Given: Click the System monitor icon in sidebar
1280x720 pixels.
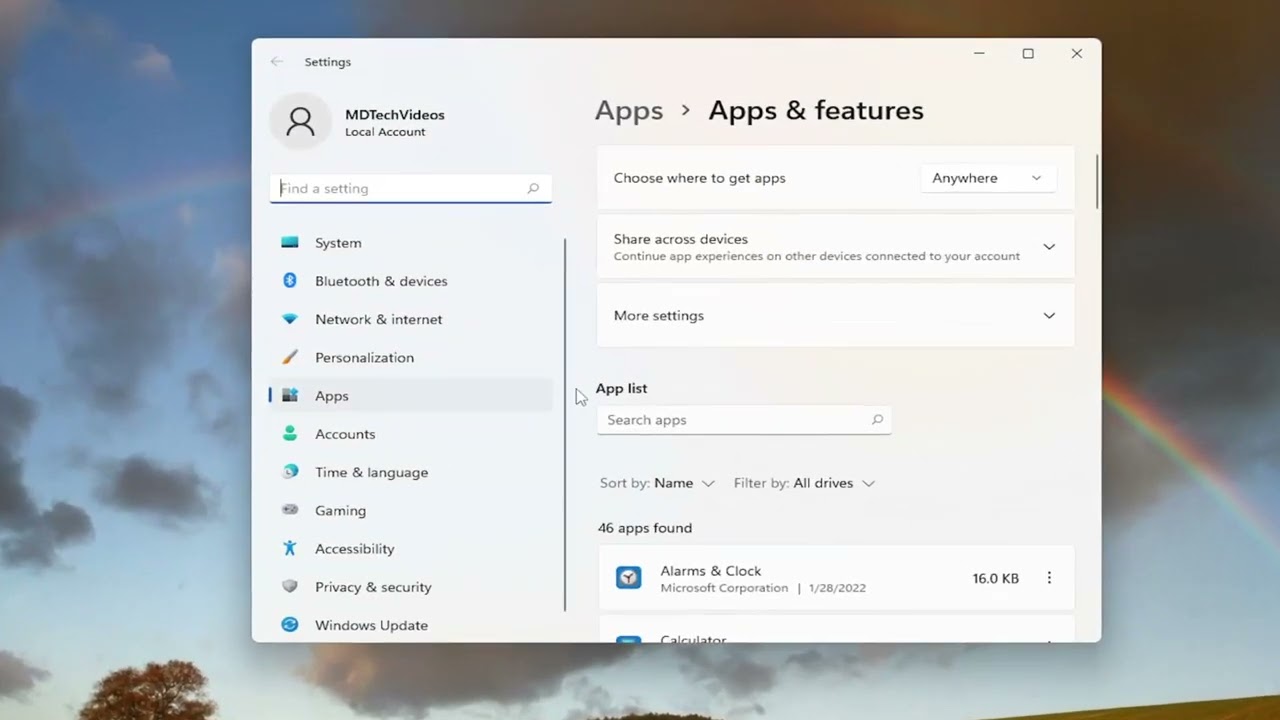Looking at the screenshot, I should pos(290,242).
